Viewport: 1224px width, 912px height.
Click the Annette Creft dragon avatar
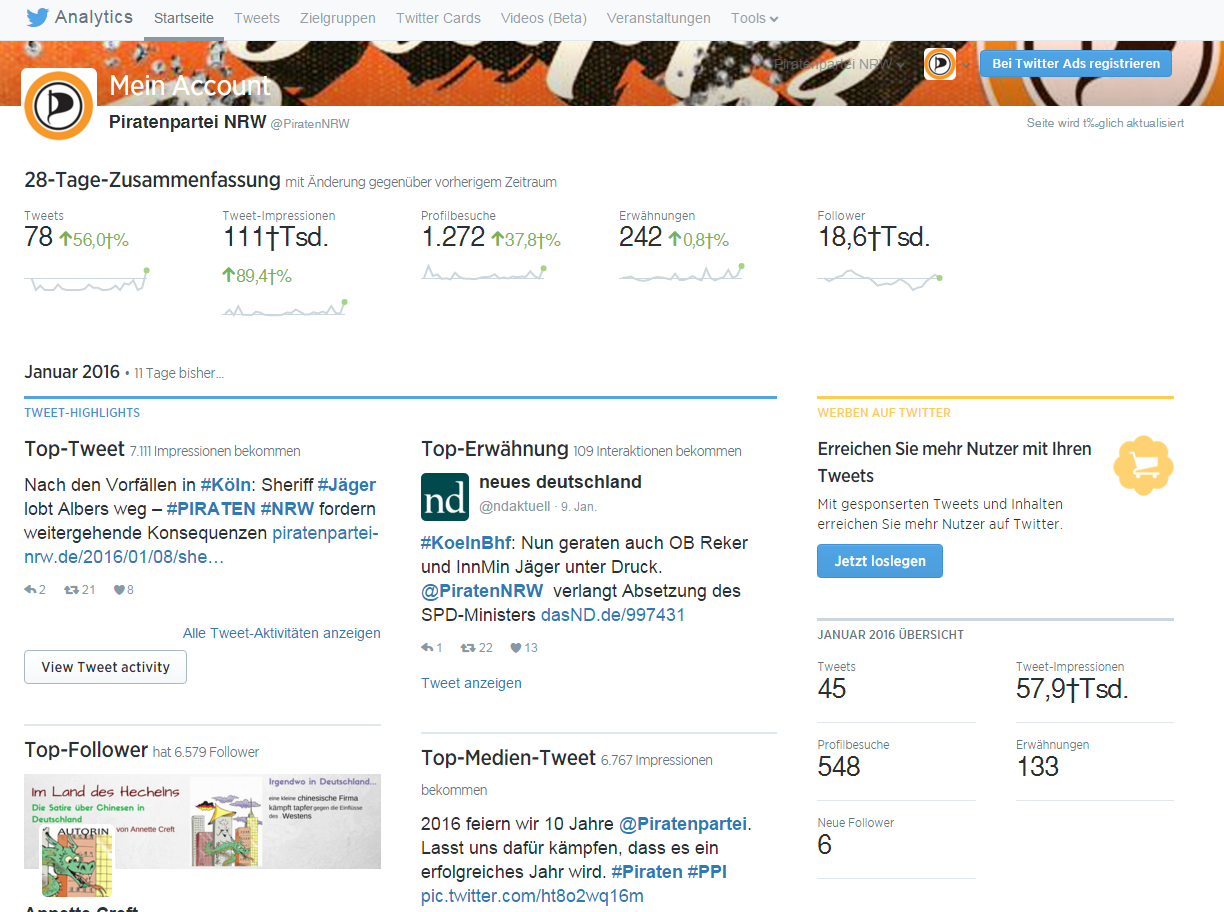[x=77, y=861]
